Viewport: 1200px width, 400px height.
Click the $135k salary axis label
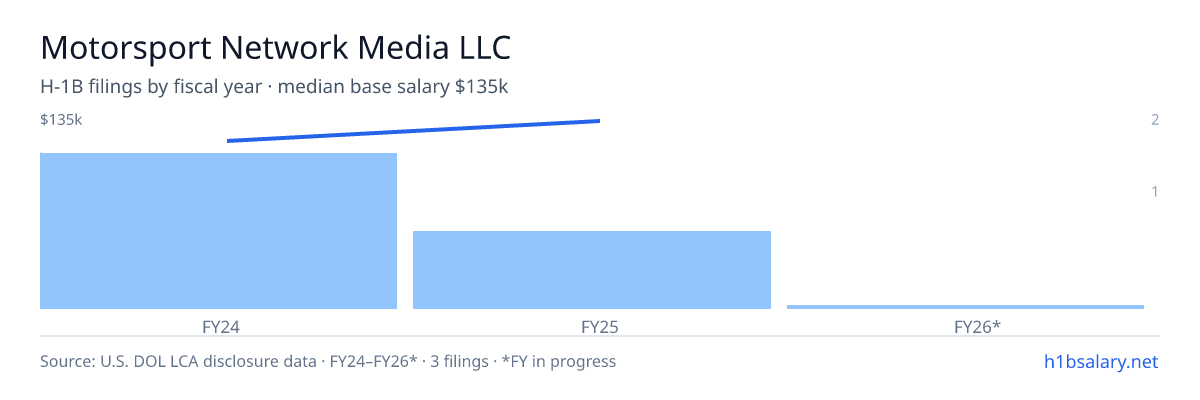[61, 120]
